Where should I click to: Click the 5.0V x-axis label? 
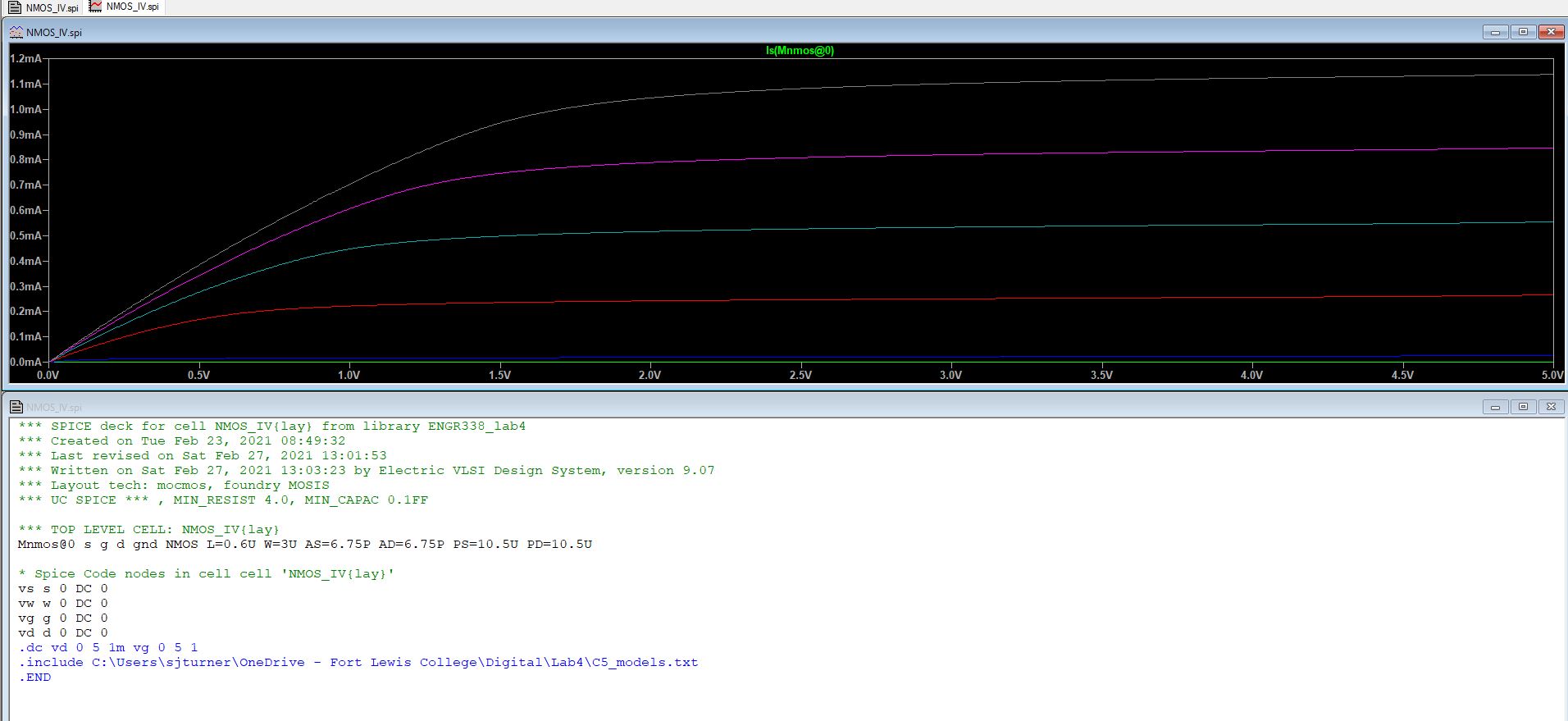(1552, 375)
